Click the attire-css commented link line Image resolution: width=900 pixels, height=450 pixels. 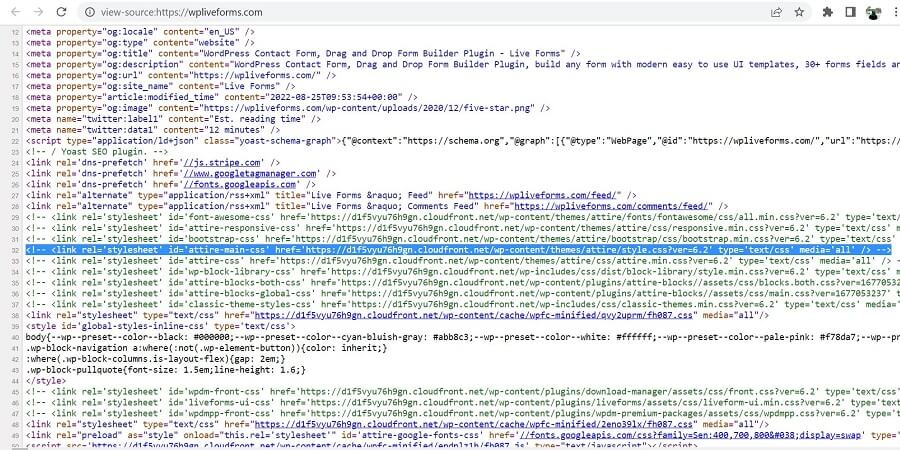point(463,261)
